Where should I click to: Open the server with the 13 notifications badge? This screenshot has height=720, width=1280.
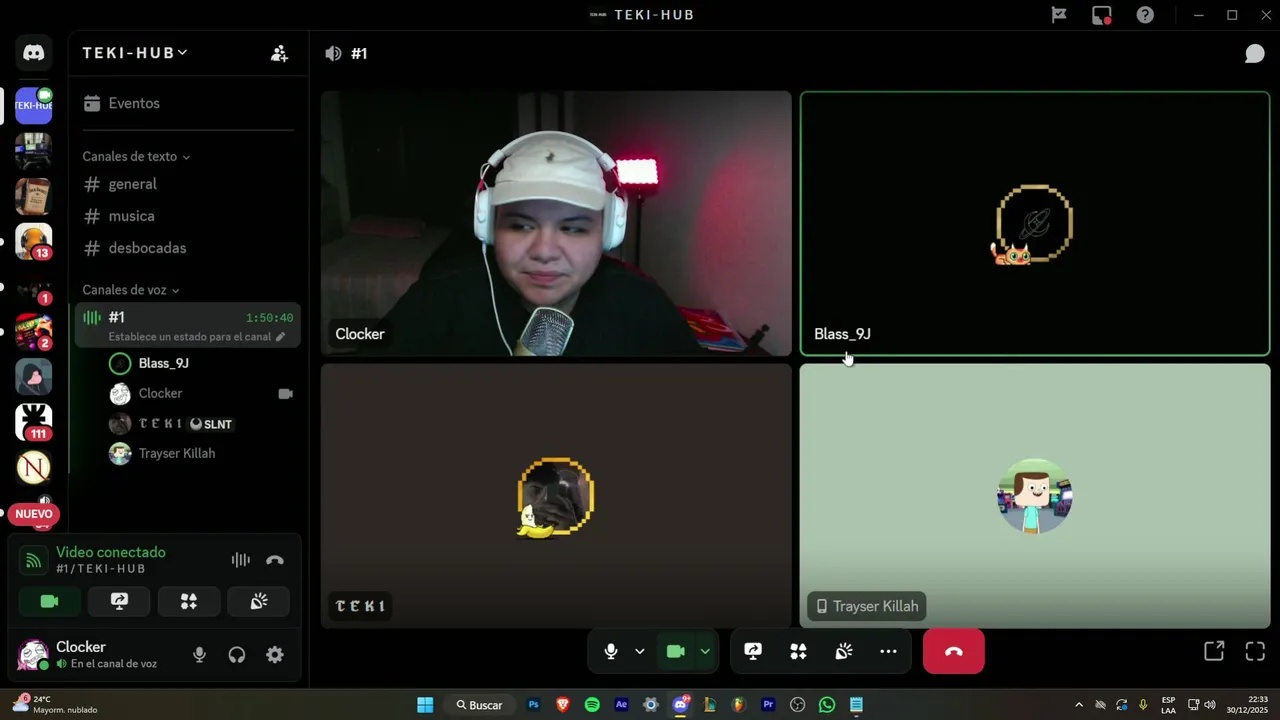tap(34, 242)
